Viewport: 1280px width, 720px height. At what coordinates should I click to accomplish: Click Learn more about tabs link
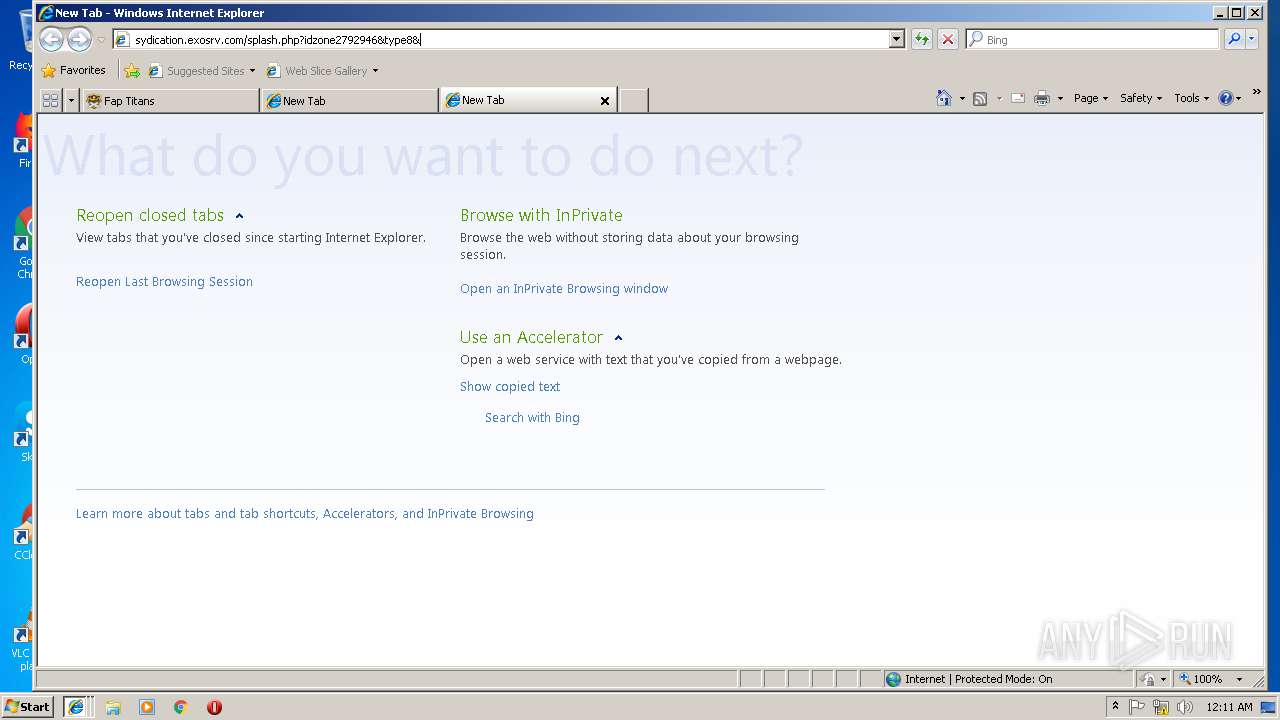305,514
